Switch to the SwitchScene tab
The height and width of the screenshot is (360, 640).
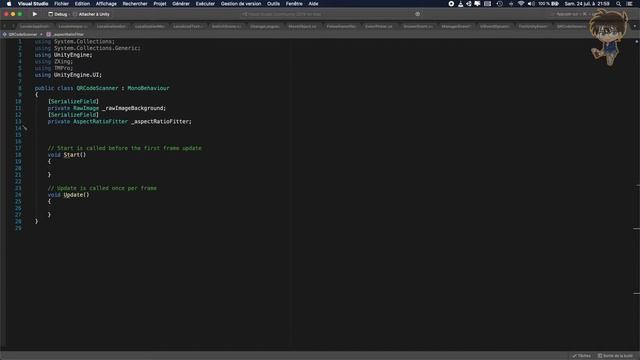226,26
